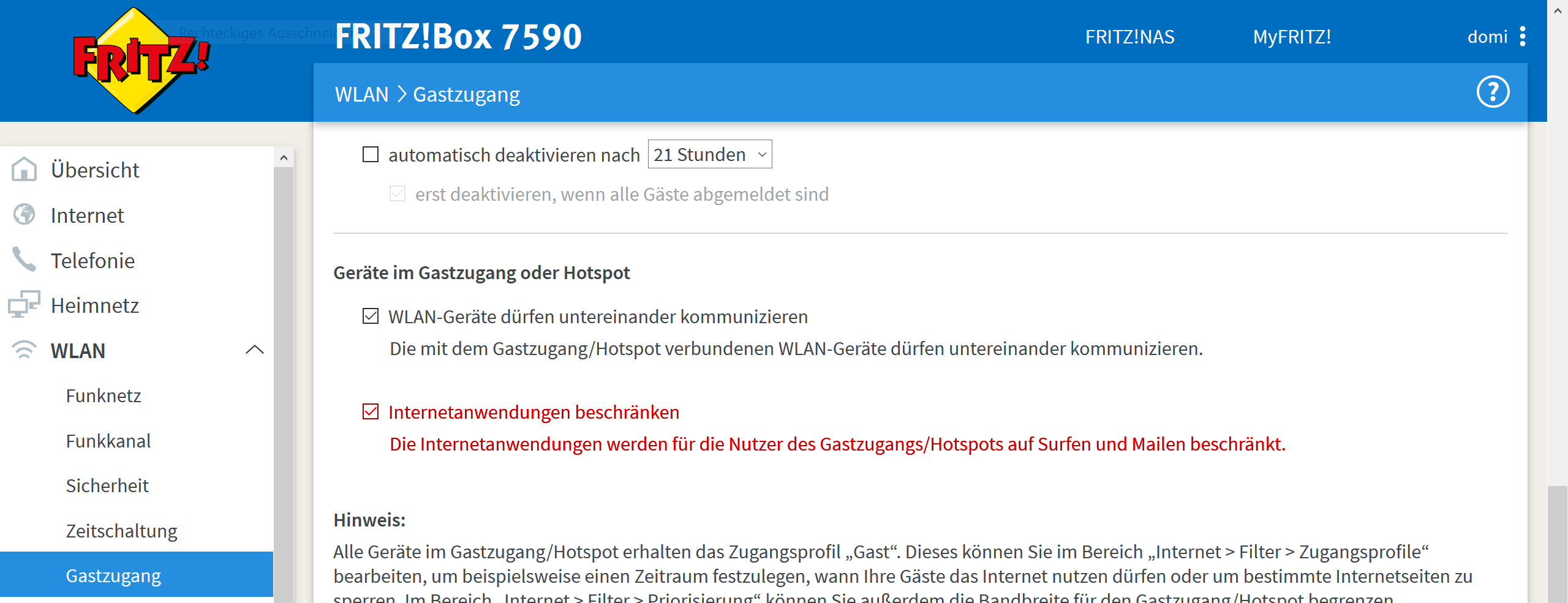Uncheck WLAN-Geräte dürfen untereinander kommunizieren

coord(371,316)
